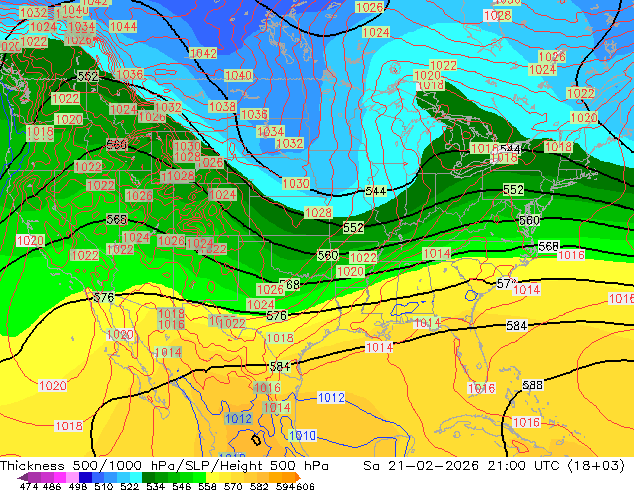Screen dimensions: 634x490
Task: Click legend value 546
Action: pos(181,486)
